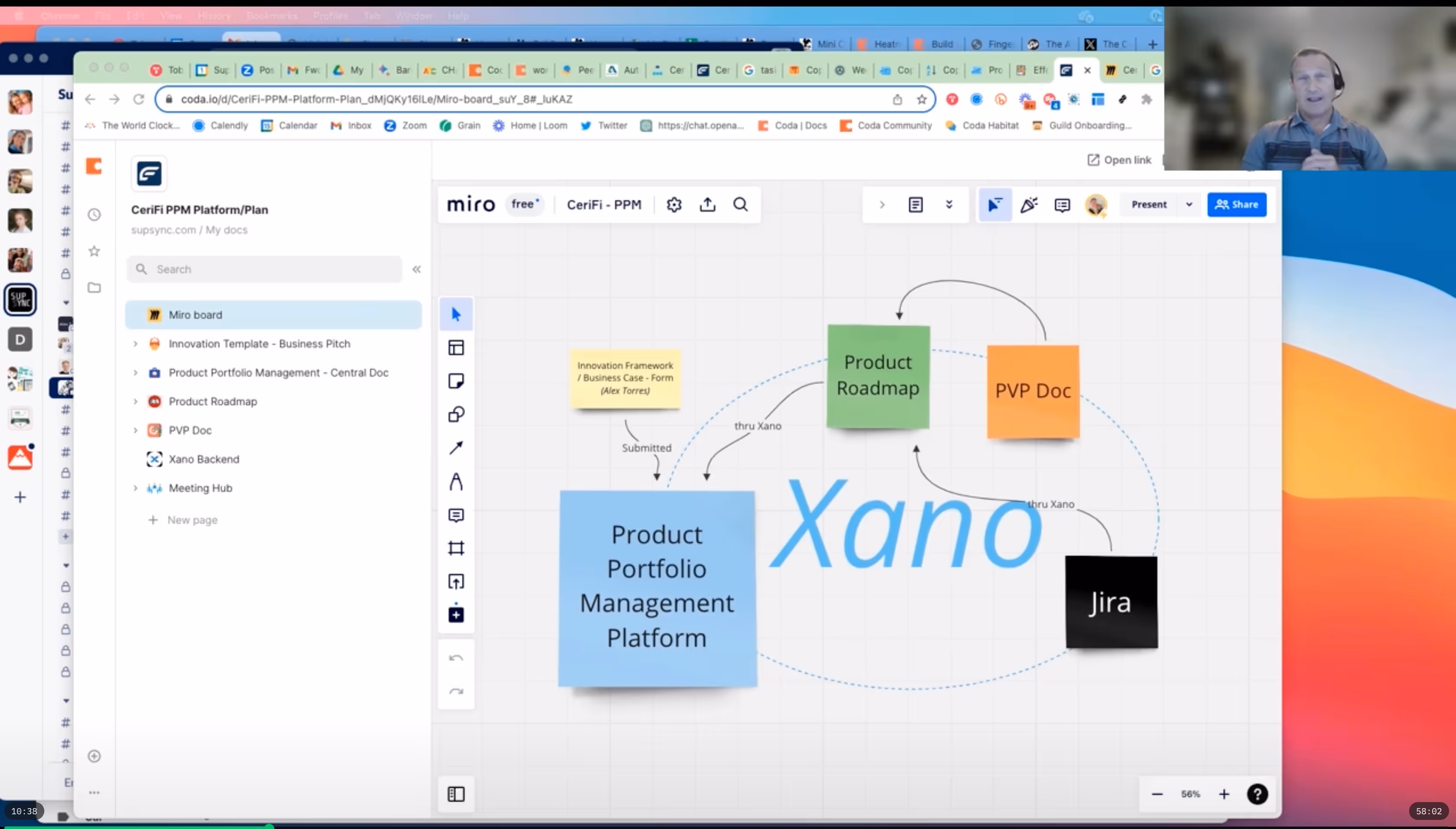The image size is (1456, 829).
Task: Open the Present dropdown arrow
Action: point(1189,204)
